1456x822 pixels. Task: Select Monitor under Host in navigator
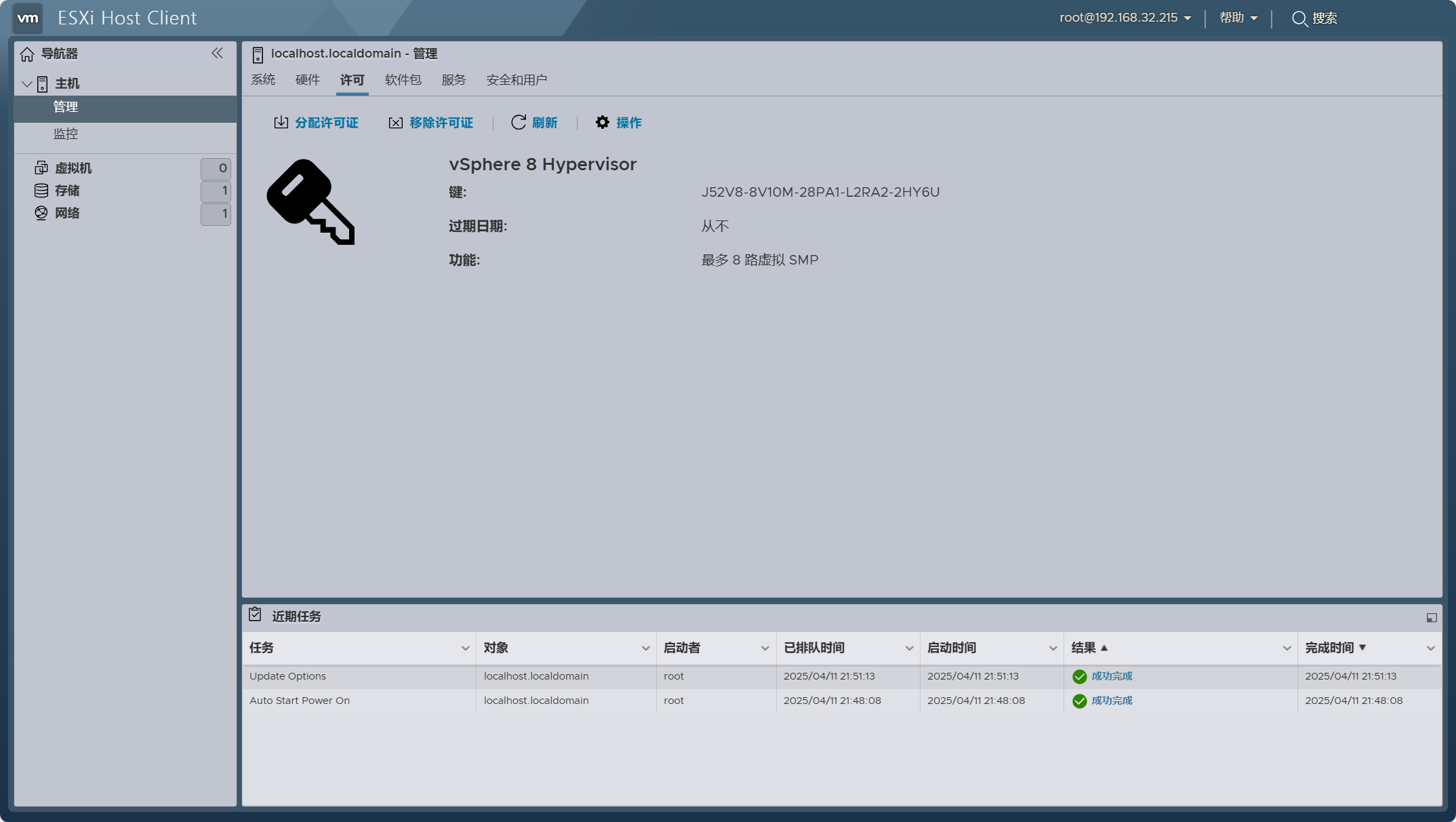click(x=66, y=134)
